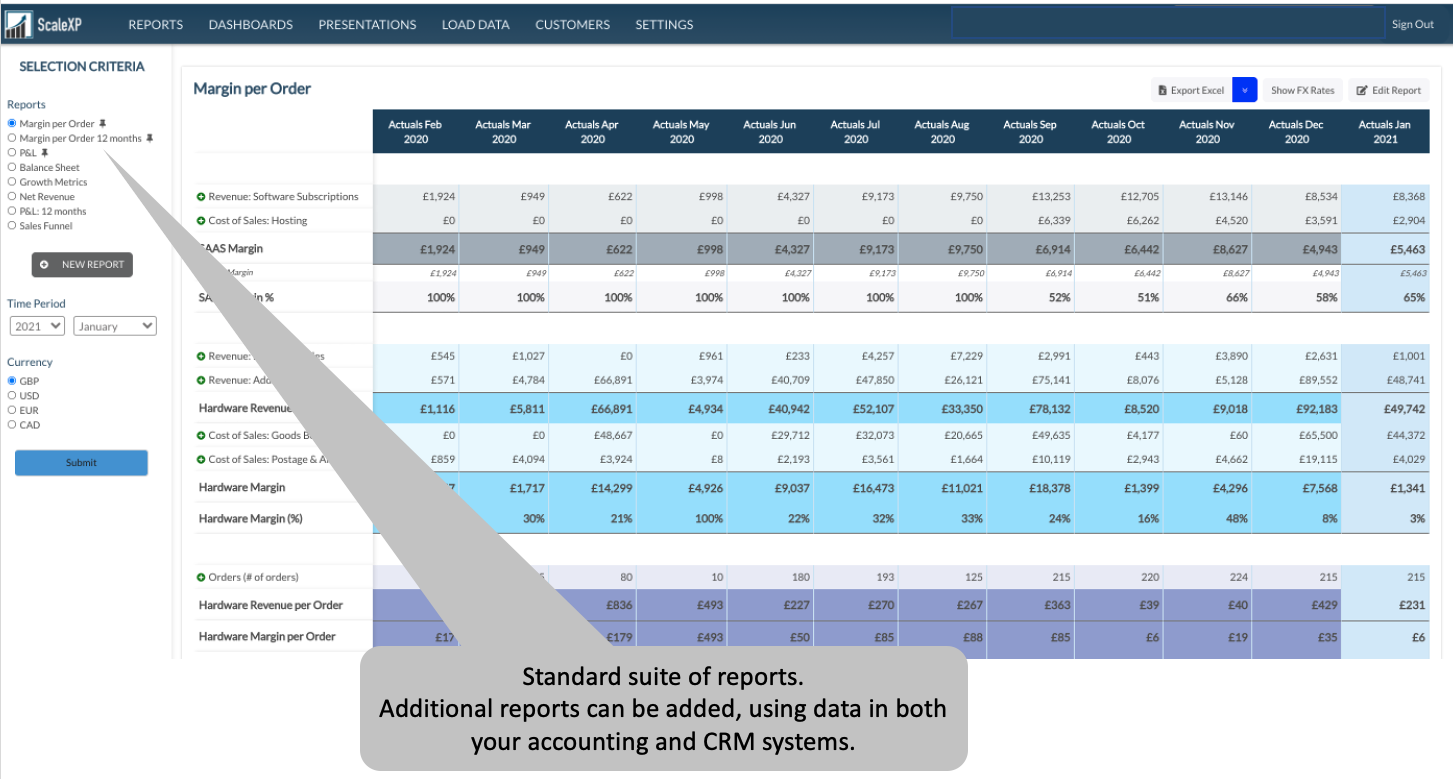Screen dimensions: 1453x779
Task: Open the blue Export Excel options chevron
Action: [1245, 90]
